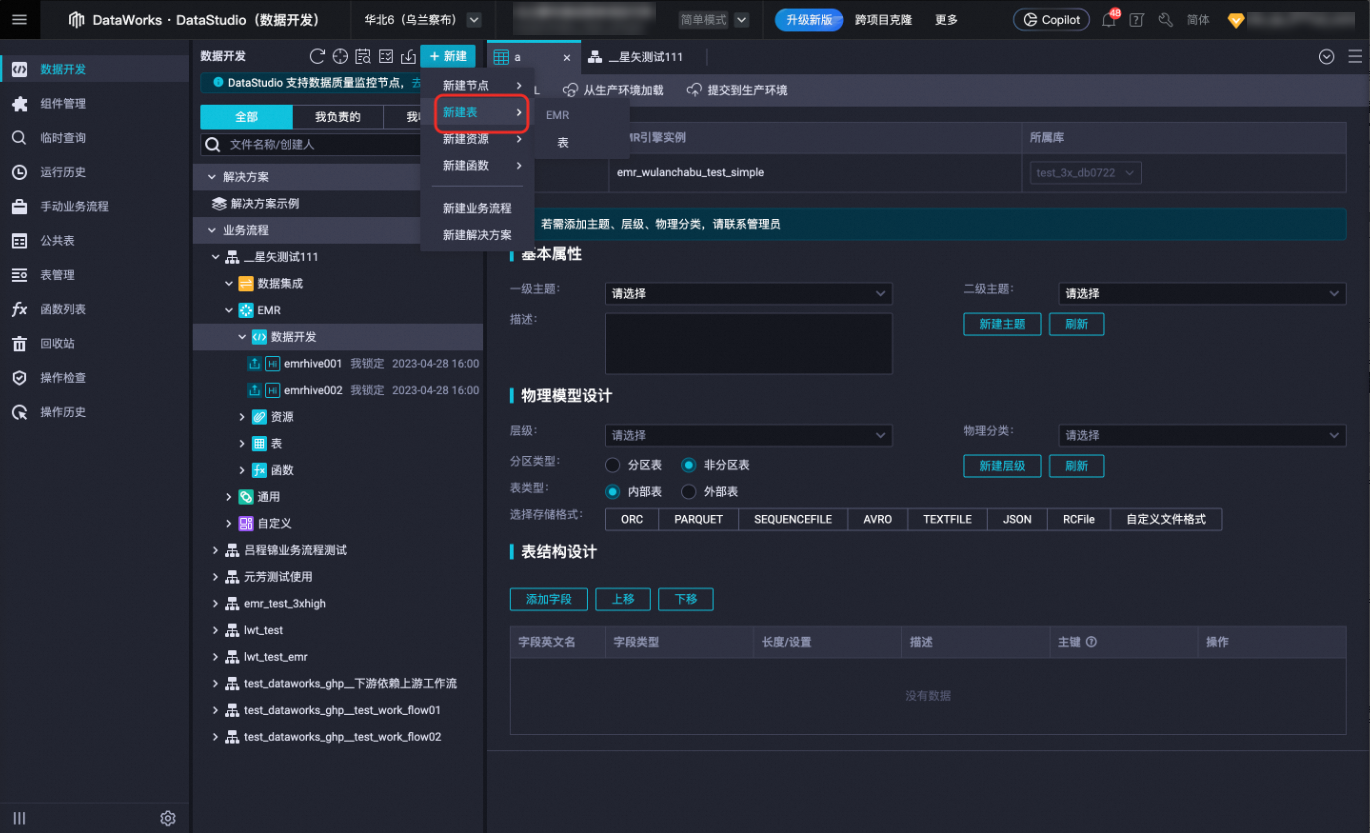This screenshot has width=1370, height=833.
Task: Click the 添加字段 button
Action: pos(549,599)
